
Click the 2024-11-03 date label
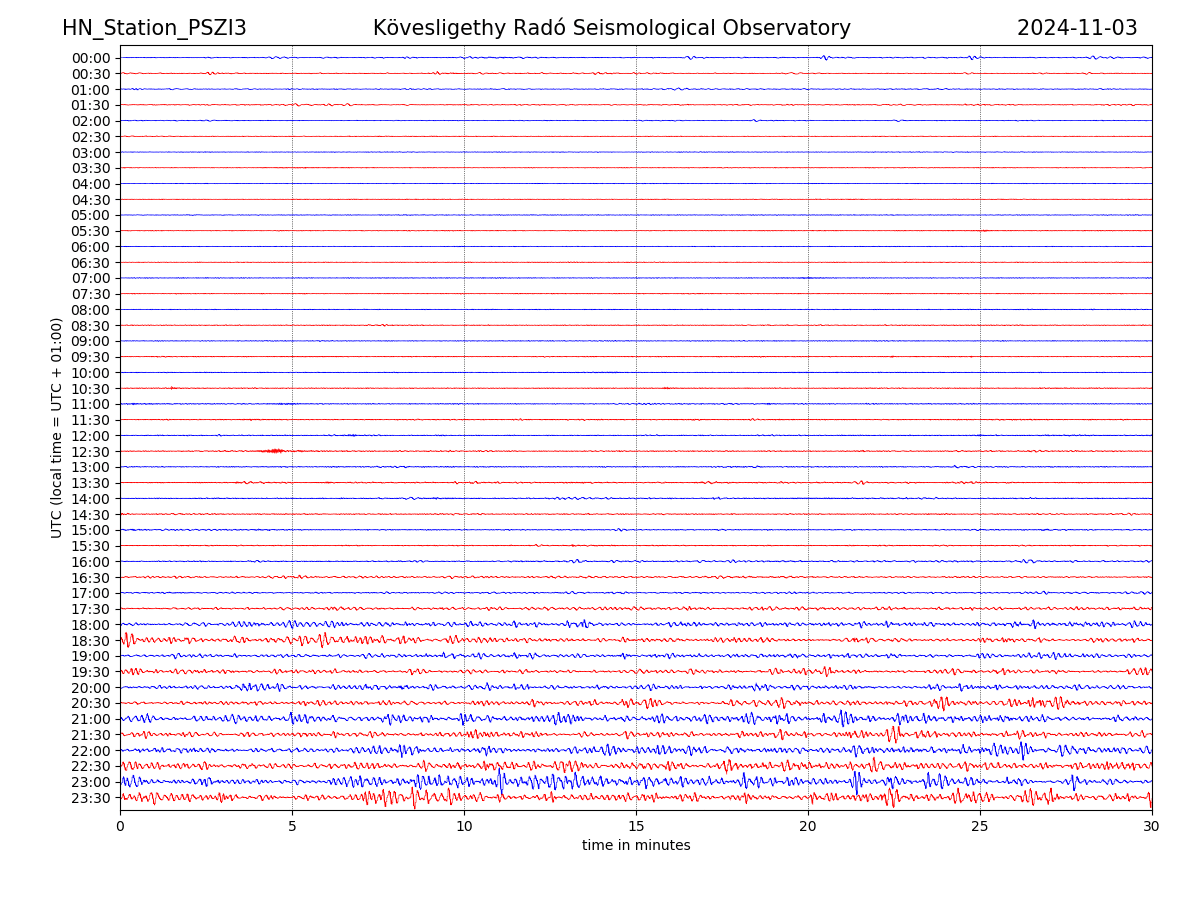[1077, 29]
